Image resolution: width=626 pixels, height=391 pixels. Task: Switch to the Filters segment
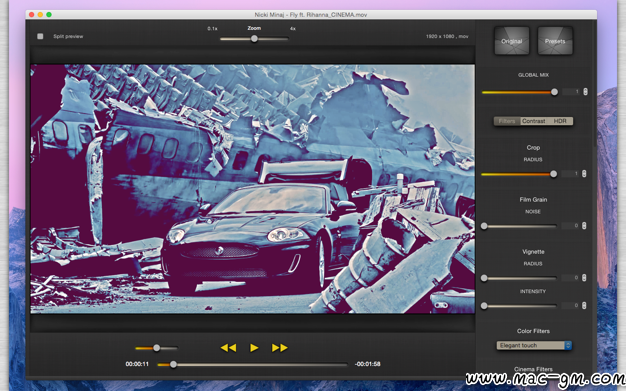pyautogui.click(x=507, y=121)
